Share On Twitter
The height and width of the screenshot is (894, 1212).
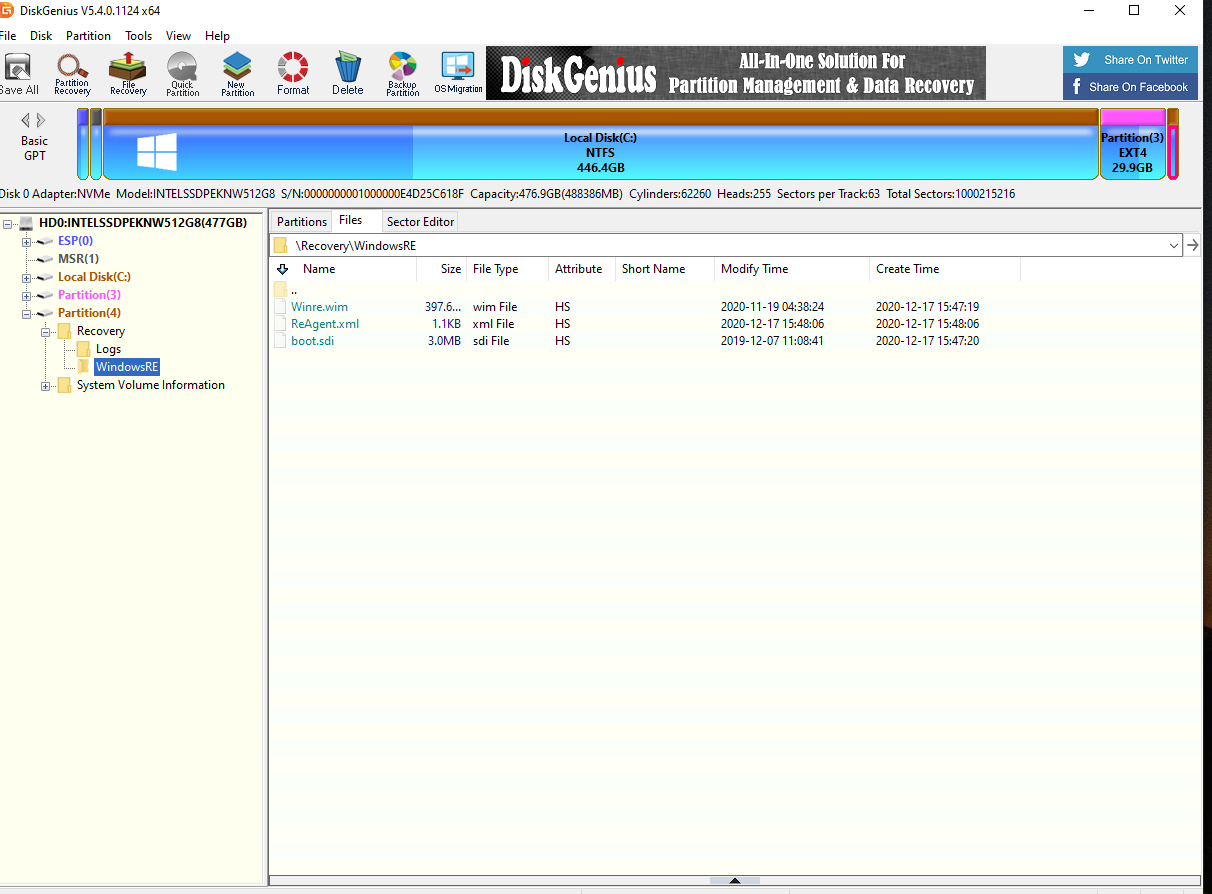(x=1130, y=60)
